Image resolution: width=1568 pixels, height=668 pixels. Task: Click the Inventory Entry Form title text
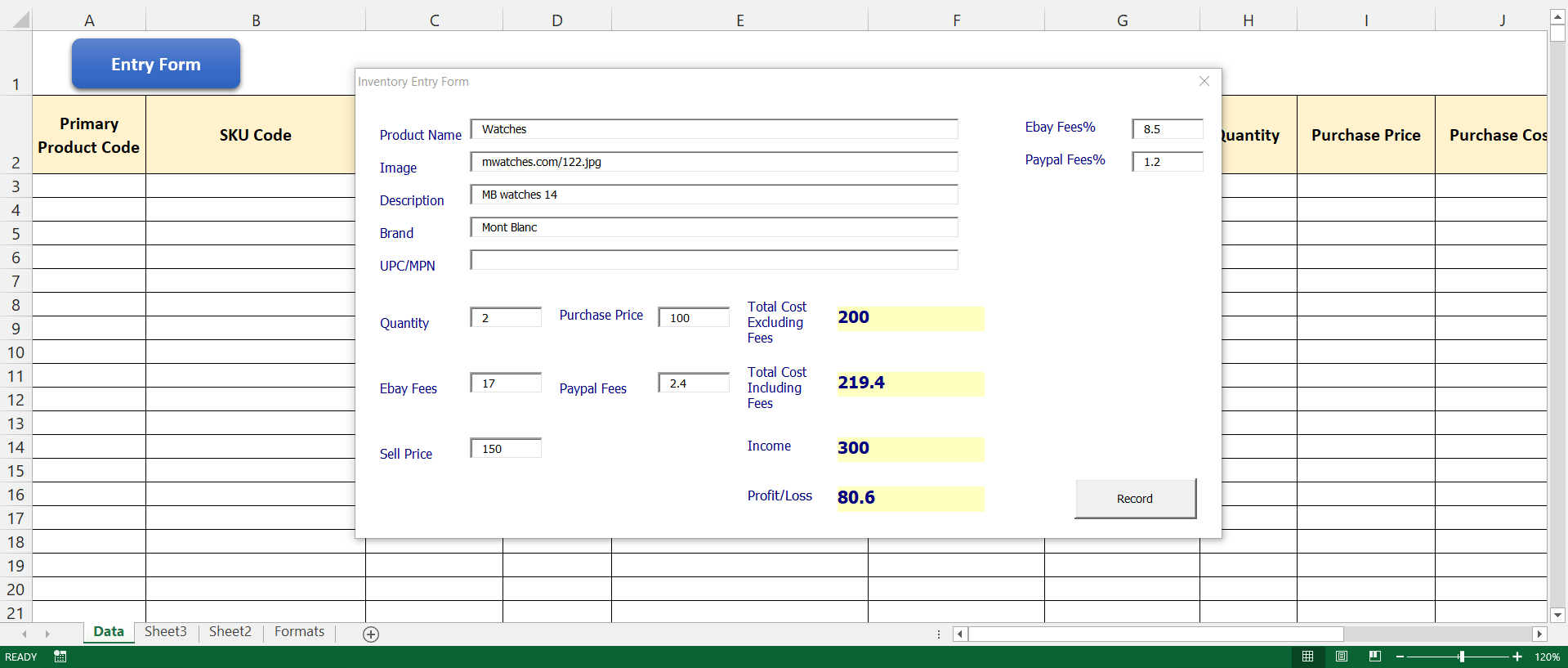pyautogui.click(x=413, y=82)
